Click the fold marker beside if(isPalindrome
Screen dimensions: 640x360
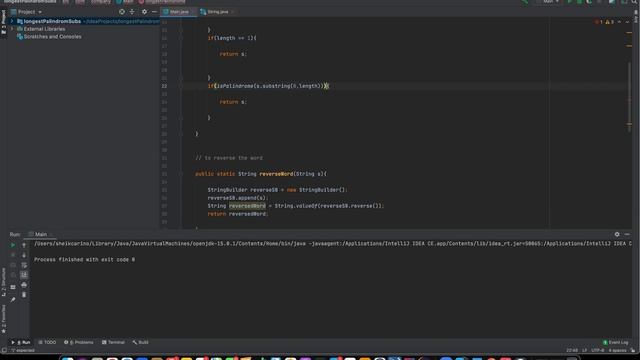click(180, 86)
